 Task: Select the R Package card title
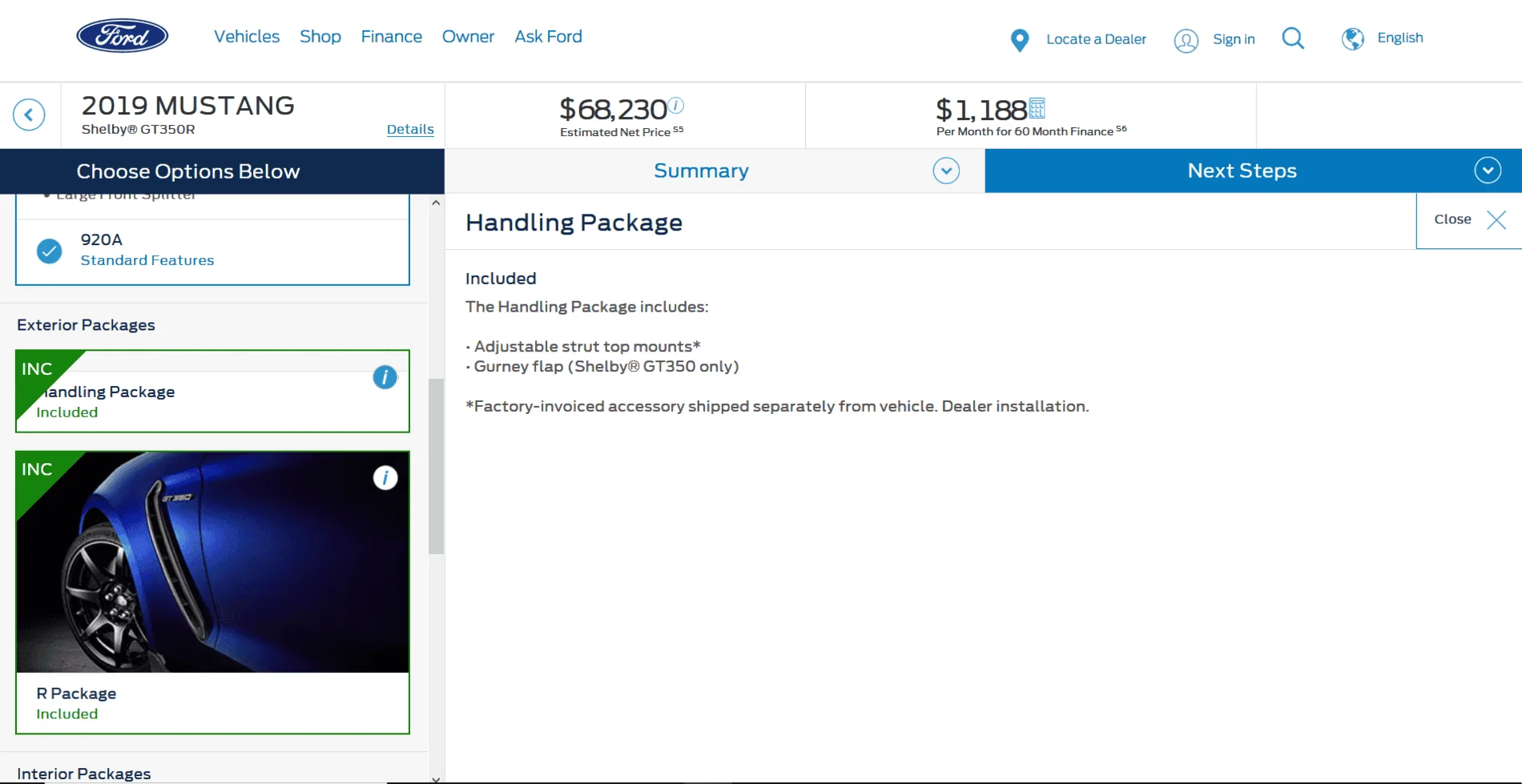point(76,694)
